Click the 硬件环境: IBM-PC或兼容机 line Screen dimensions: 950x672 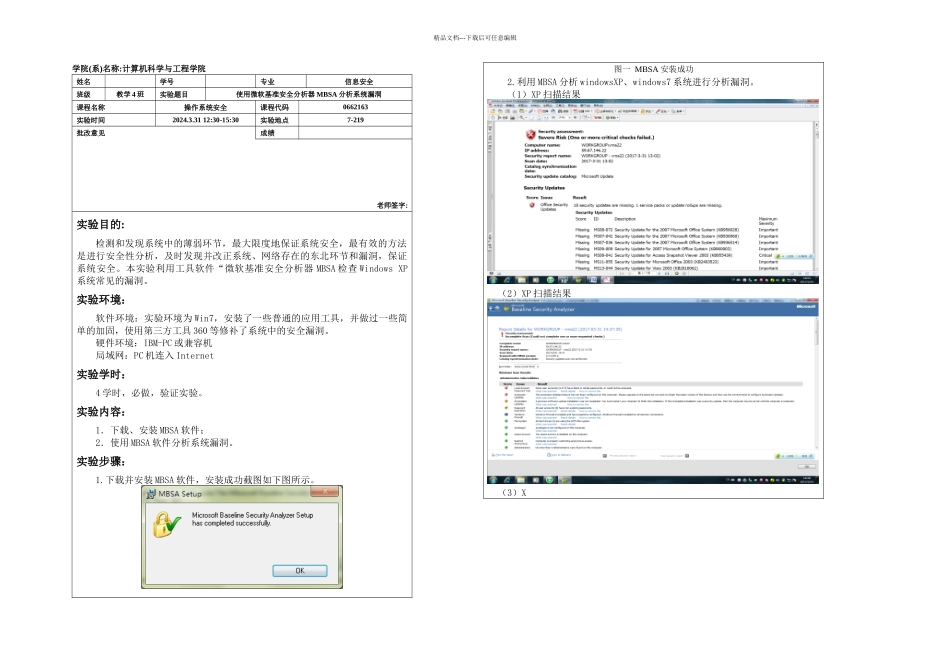click(x=154, y=343)
